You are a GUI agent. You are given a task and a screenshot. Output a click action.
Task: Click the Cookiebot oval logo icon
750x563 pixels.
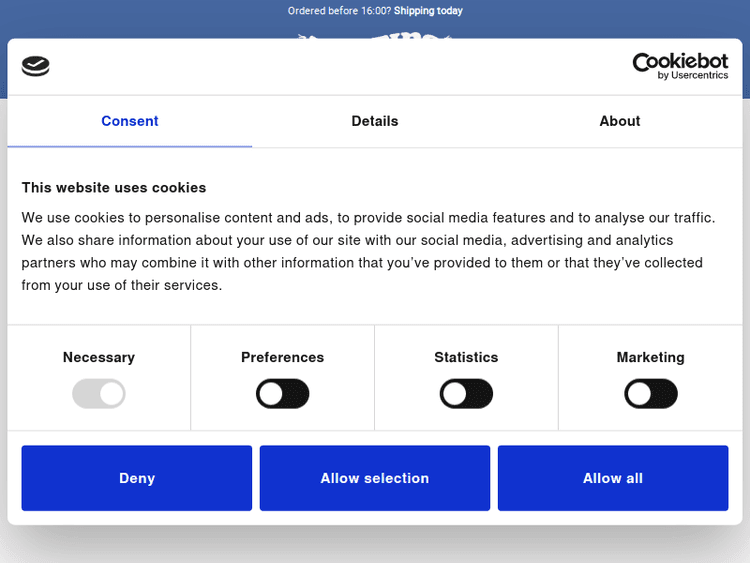tap(35, 67)
